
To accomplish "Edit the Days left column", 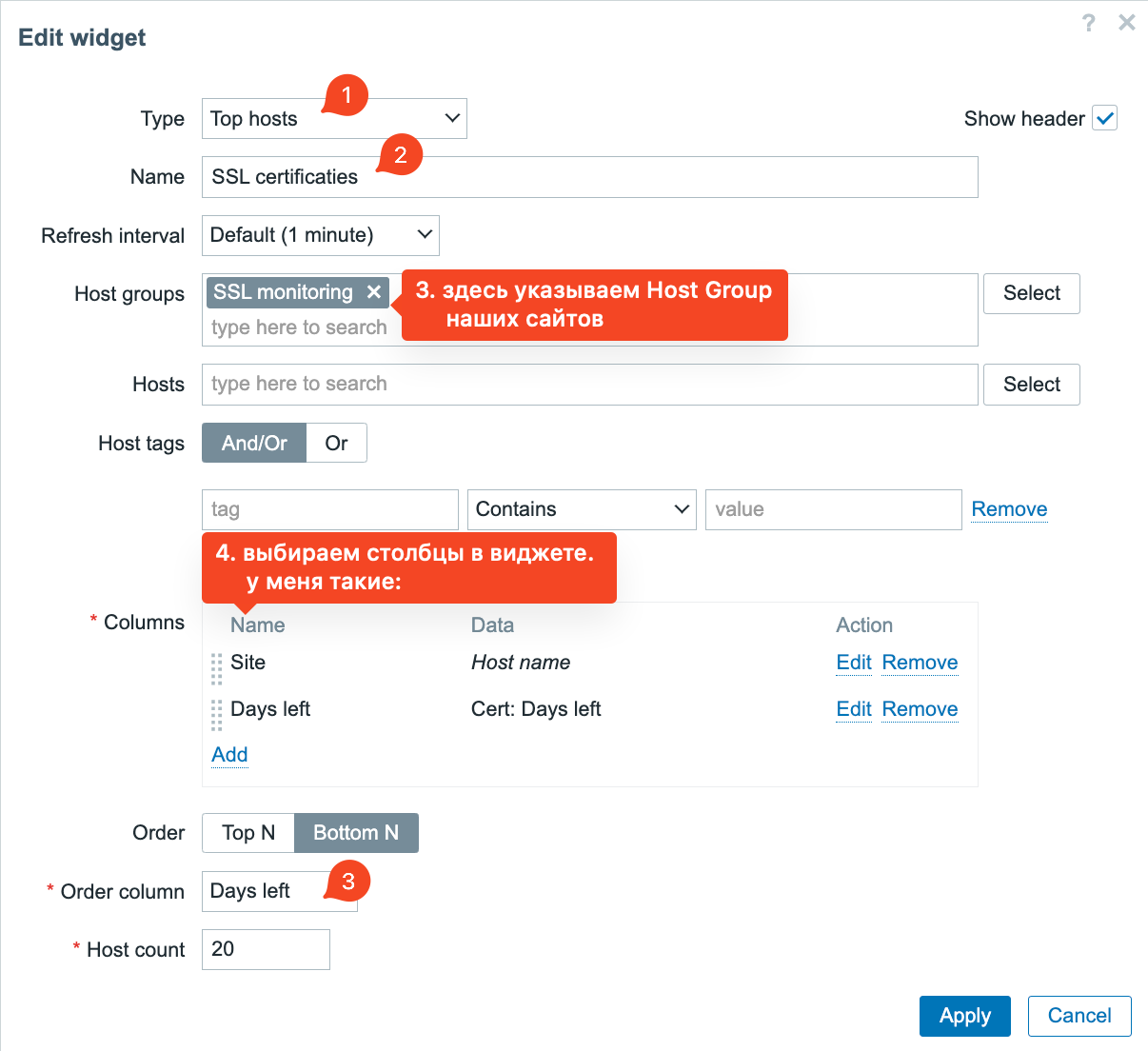I will (x=853, y=709).
